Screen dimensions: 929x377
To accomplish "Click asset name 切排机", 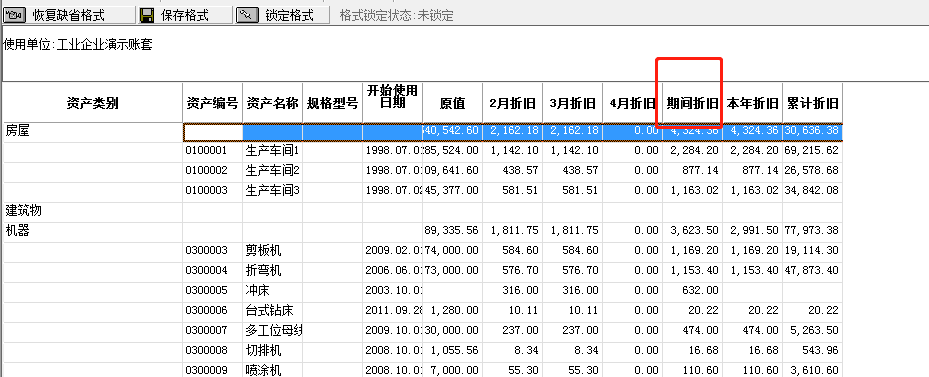I will (x=264, y=351).
